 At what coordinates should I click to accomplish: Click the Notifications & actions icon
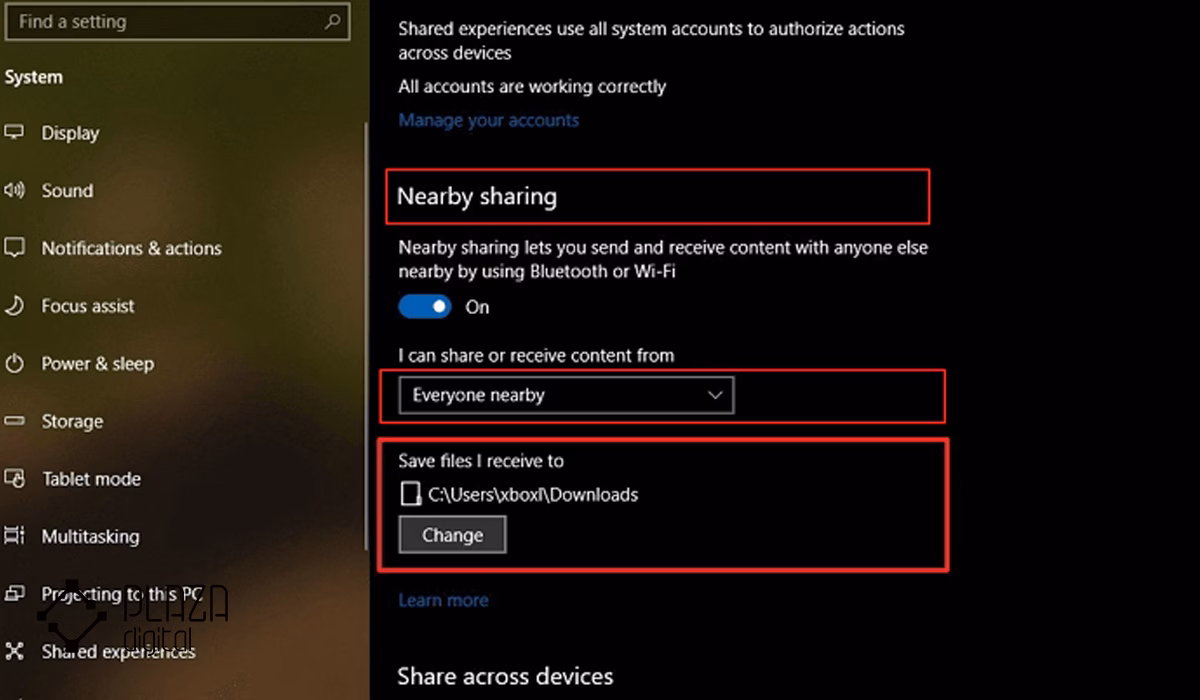coord(14,247)
